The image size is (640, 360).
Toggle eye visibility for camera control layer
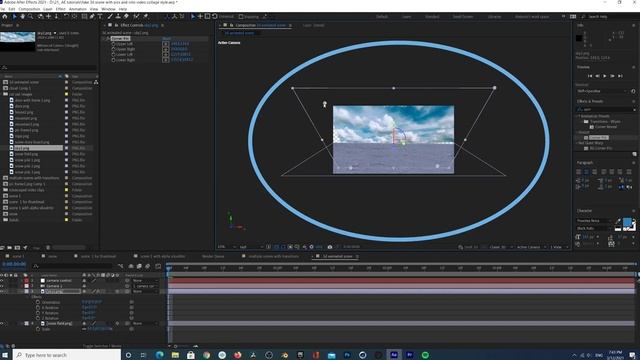tap(2, 280)
